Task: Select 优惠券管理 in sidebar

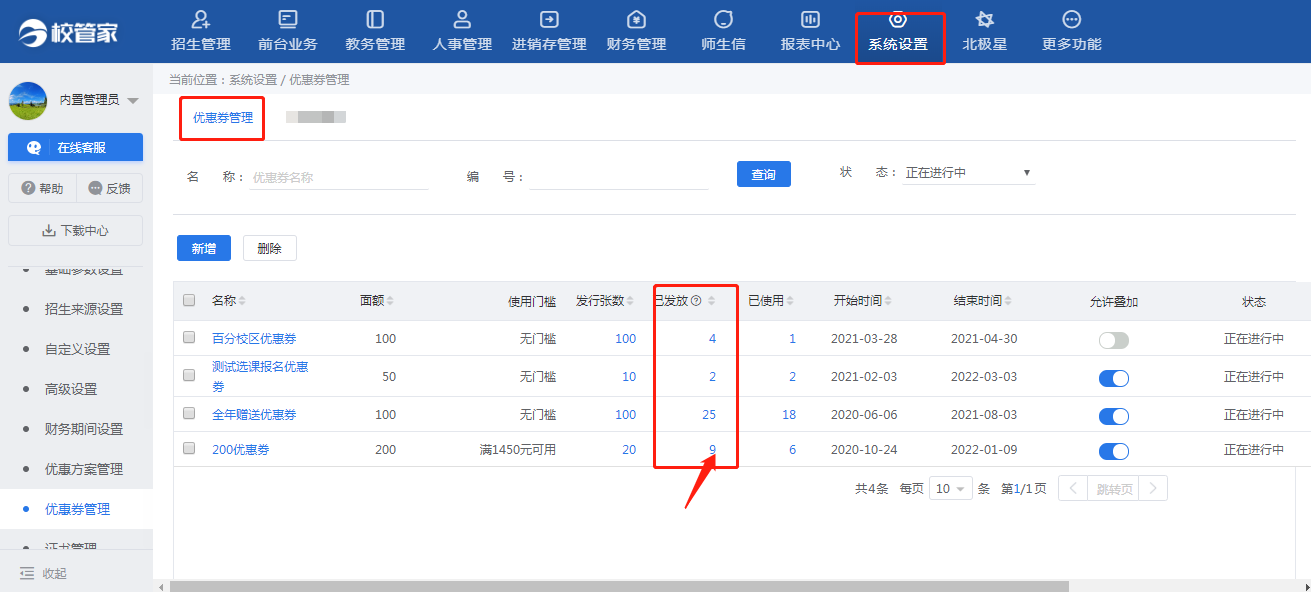Action: pyautogui.click(x=77, y=509)
